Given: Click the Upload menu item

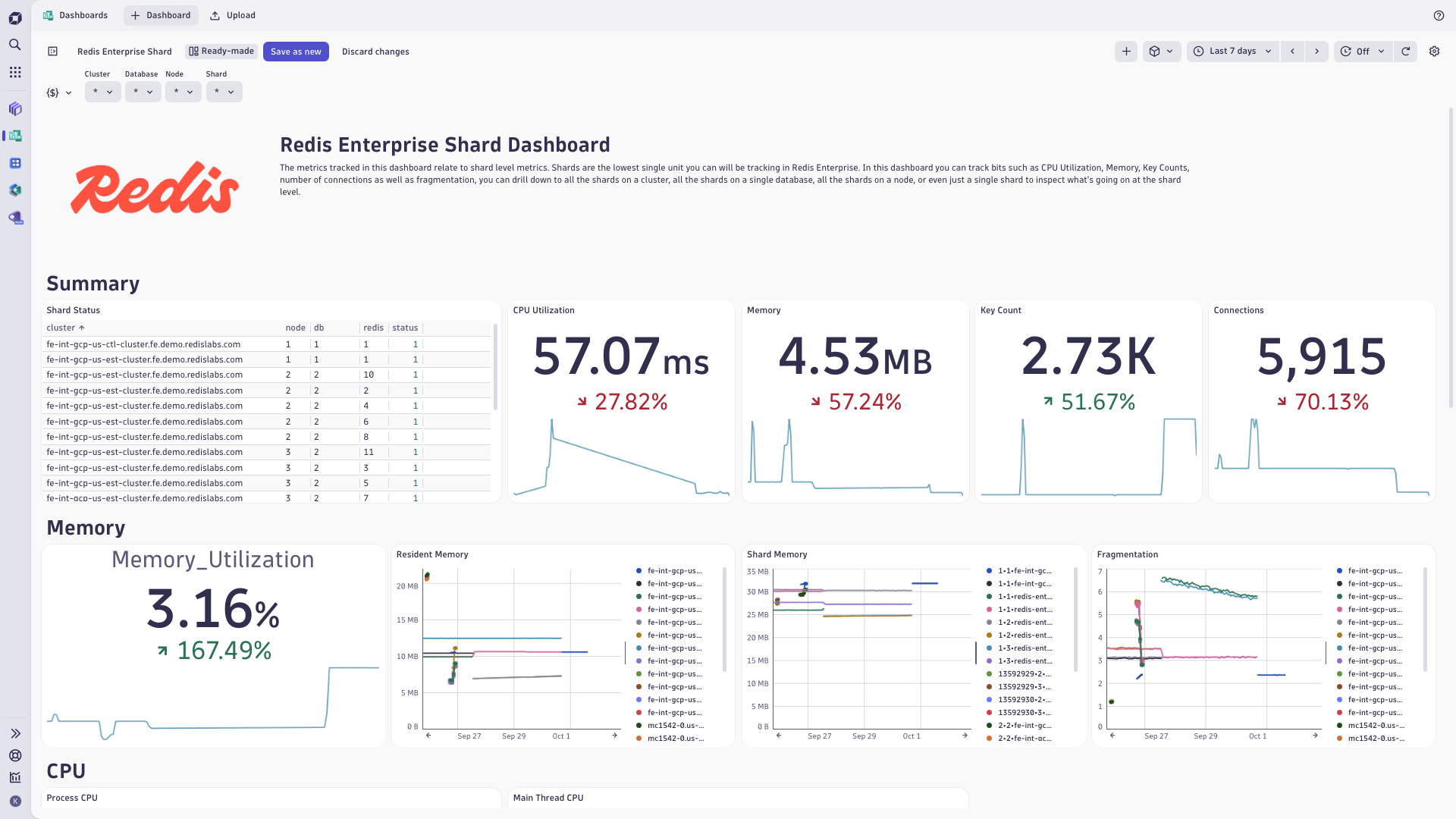Looking at the screenshot, I should (233, 15).
